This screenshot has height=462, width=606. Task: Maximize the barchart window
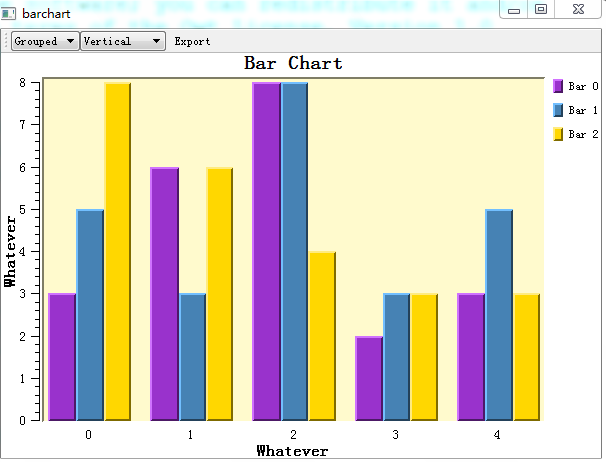pos(541,10)
